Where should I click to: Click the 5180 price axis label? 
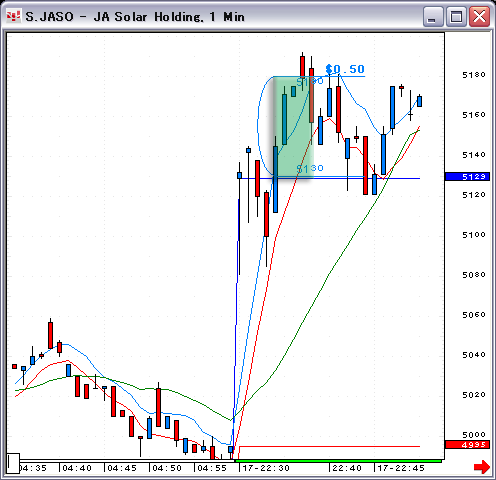tap(474, 75)
